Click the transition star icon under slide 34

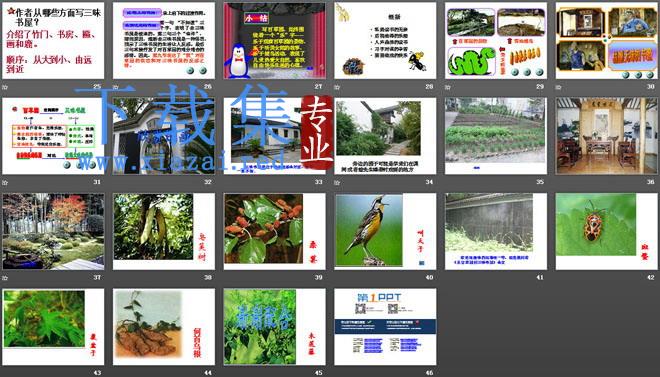coord(337,183)
